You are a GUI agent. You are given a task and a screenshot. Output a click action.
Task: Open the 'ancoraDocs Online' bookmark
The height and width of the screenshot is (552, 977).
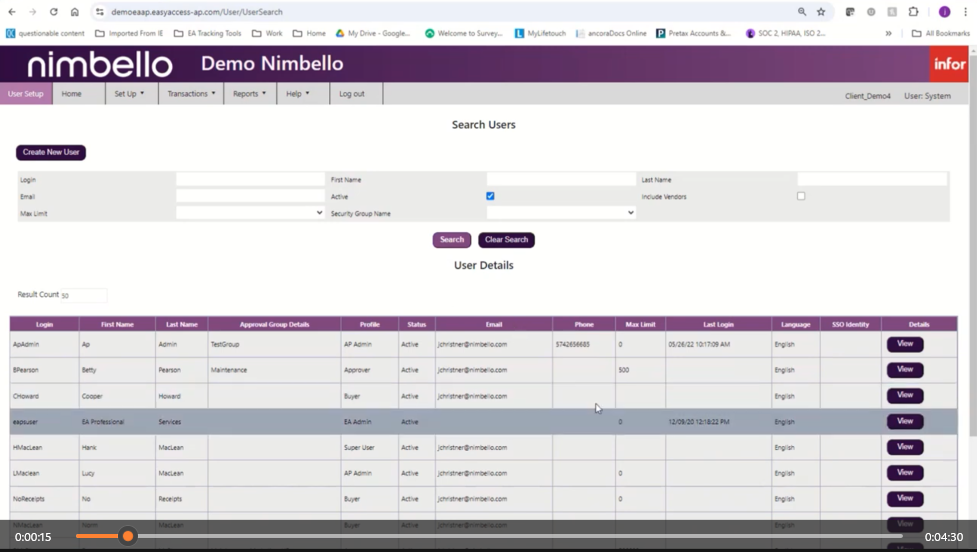click(x=611, y=34)
